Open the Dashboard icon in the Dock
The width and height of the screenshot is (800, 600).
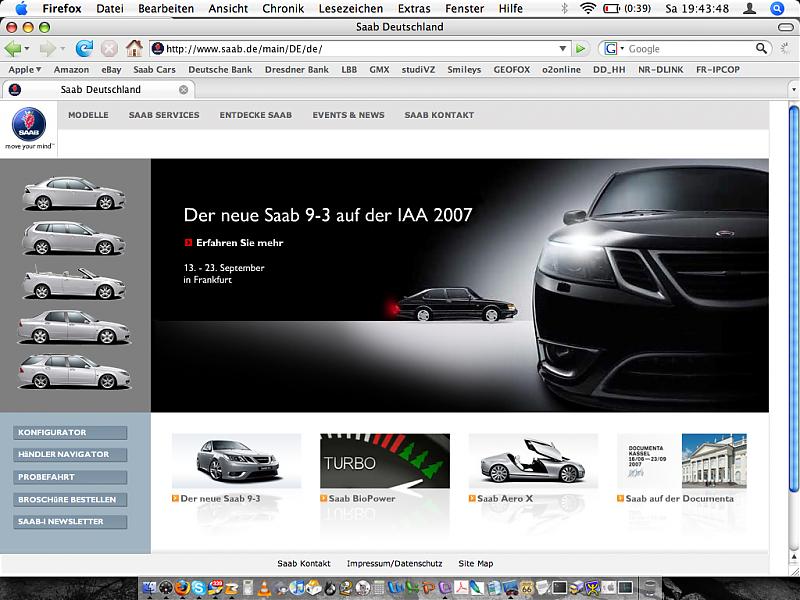tap(166, 588)
